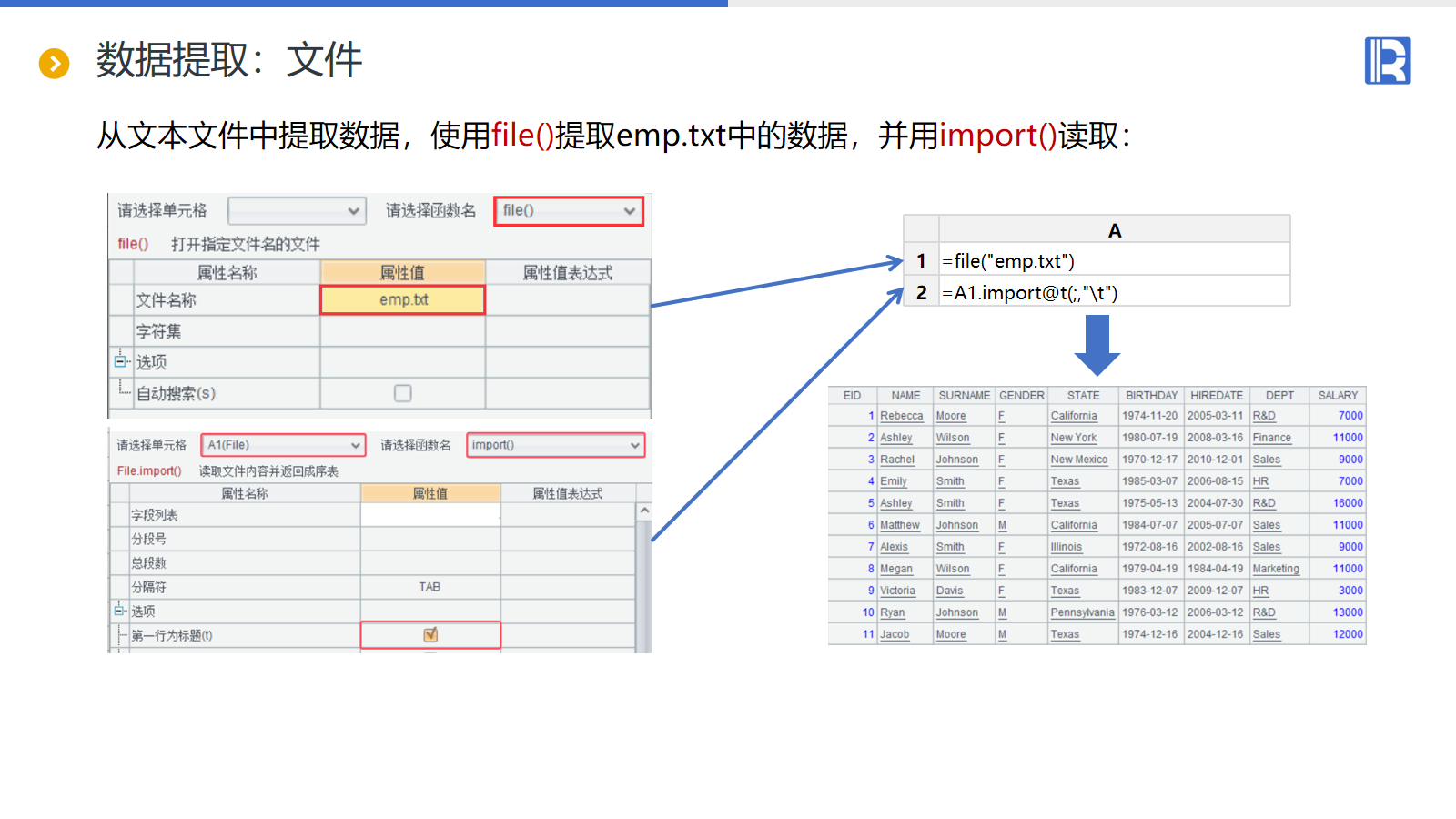
Task: Select the department cell "Marketing"
Action: pos(1279,569)
